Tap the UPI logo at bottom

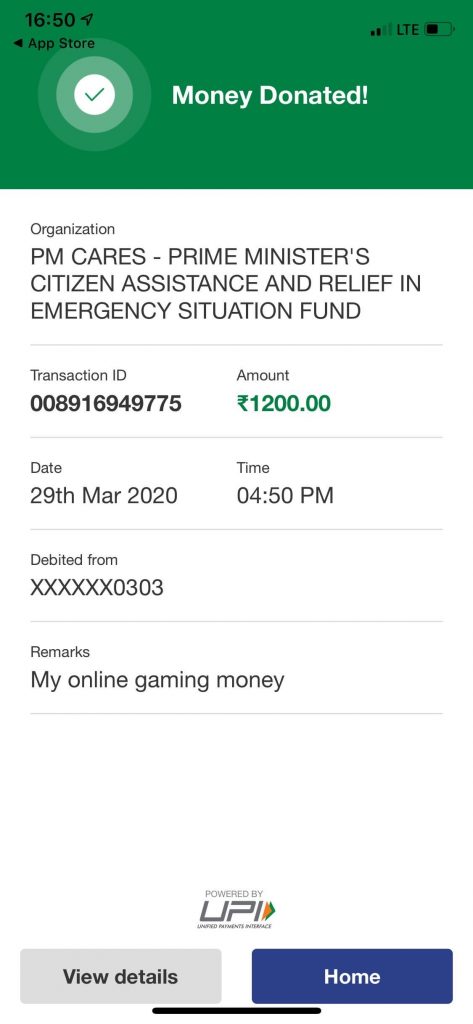236,909
